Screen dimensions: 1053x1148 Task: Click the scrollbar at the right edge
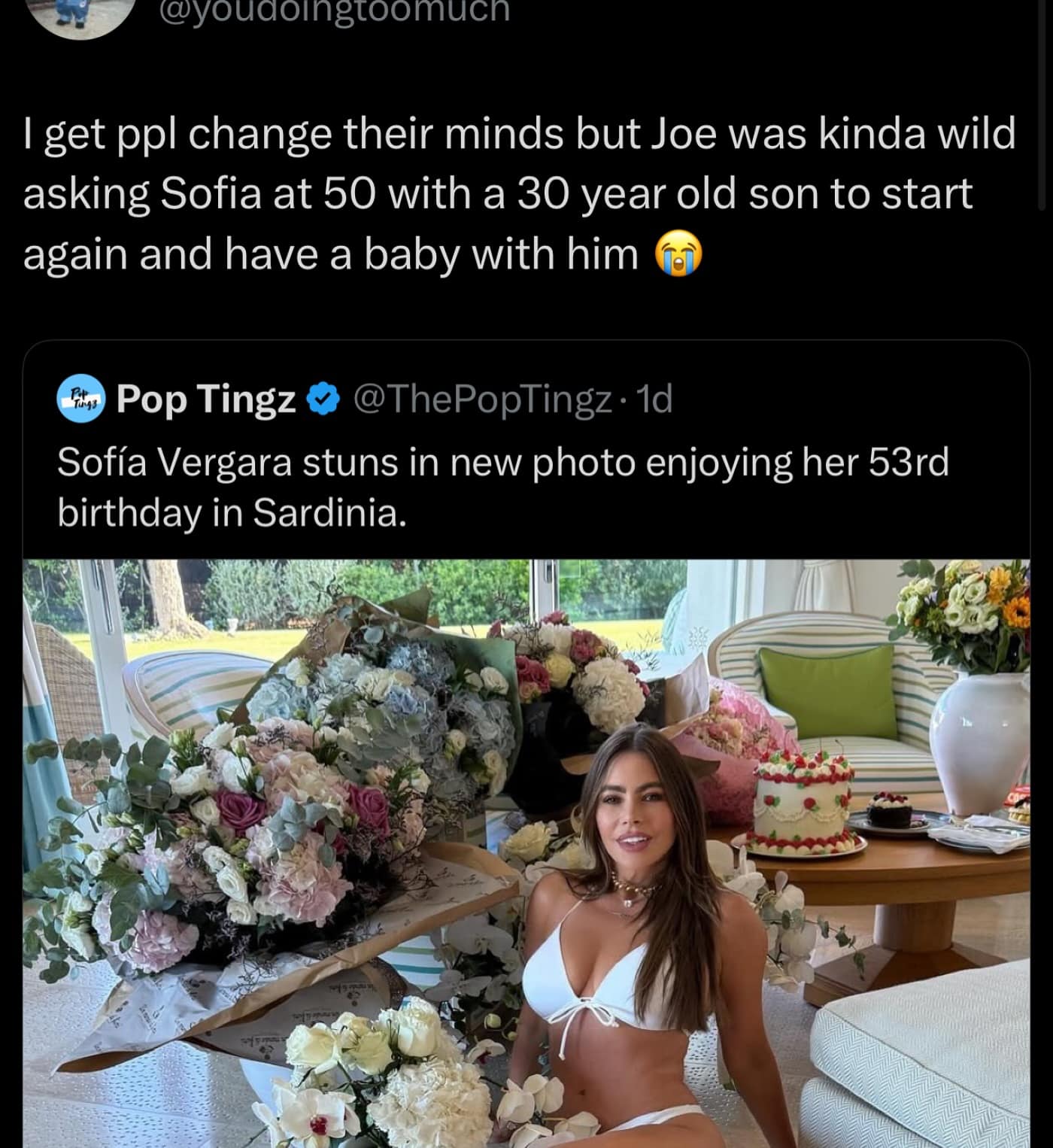(1043, 105)
